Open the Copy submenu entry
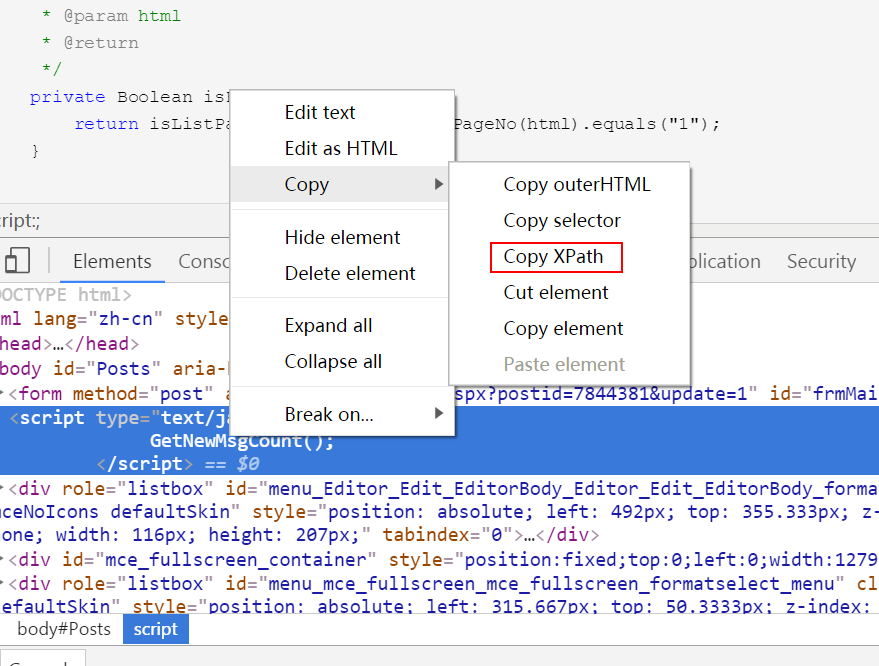Screen dimensions: 879x666 point(340,184)
